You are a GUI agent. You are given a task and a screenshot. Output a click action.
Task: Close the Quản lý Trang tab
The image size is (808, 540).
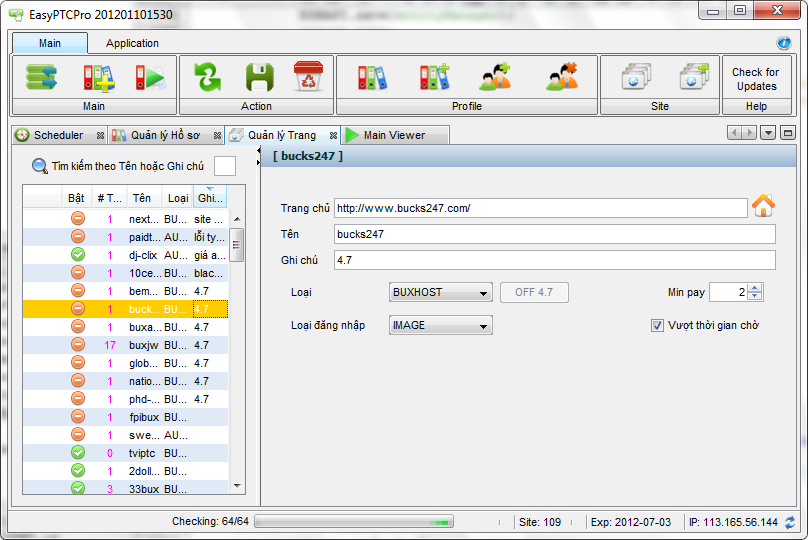tap(333, 136)
